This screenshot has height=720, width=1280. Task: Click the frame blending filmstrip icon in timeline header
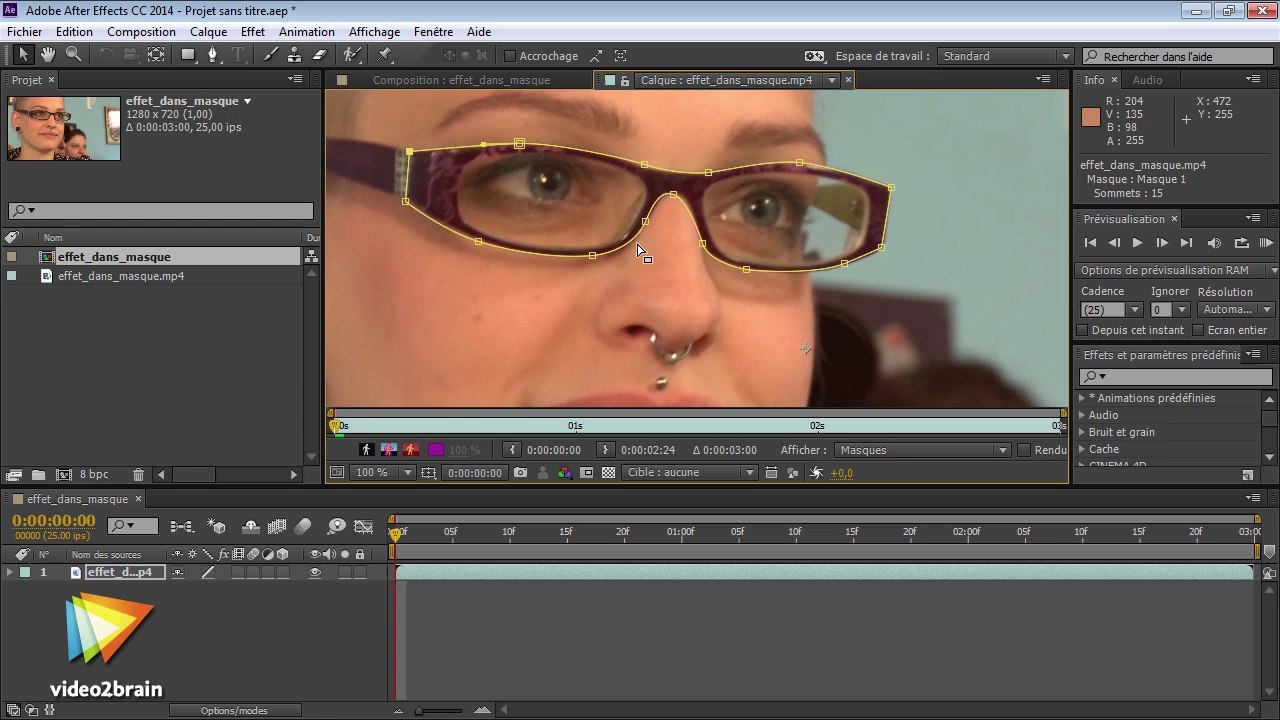coord(277,526)
